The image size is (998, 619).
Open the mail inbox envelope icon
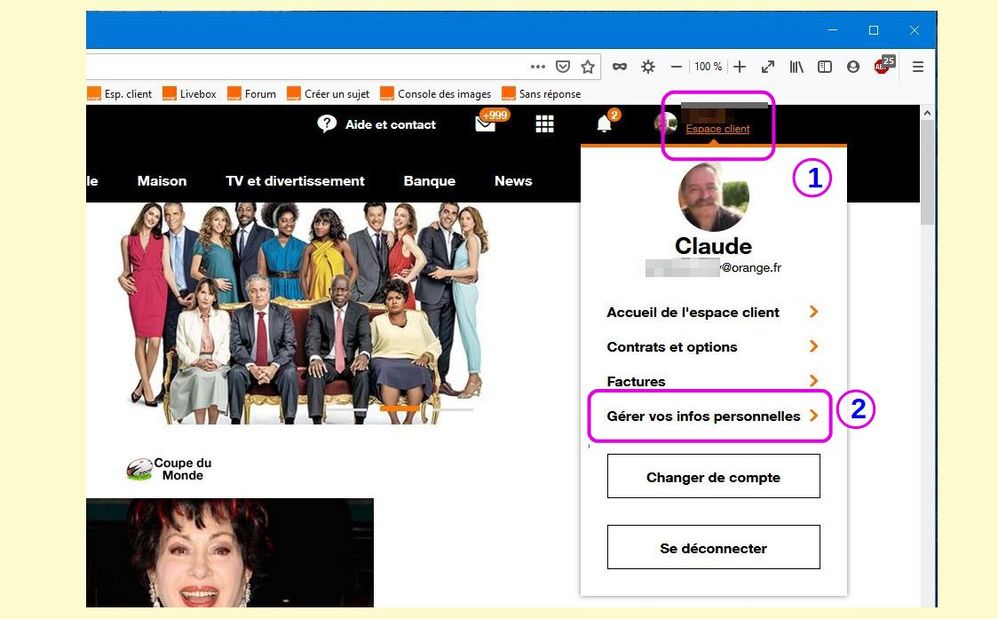(x=486, y=124)
